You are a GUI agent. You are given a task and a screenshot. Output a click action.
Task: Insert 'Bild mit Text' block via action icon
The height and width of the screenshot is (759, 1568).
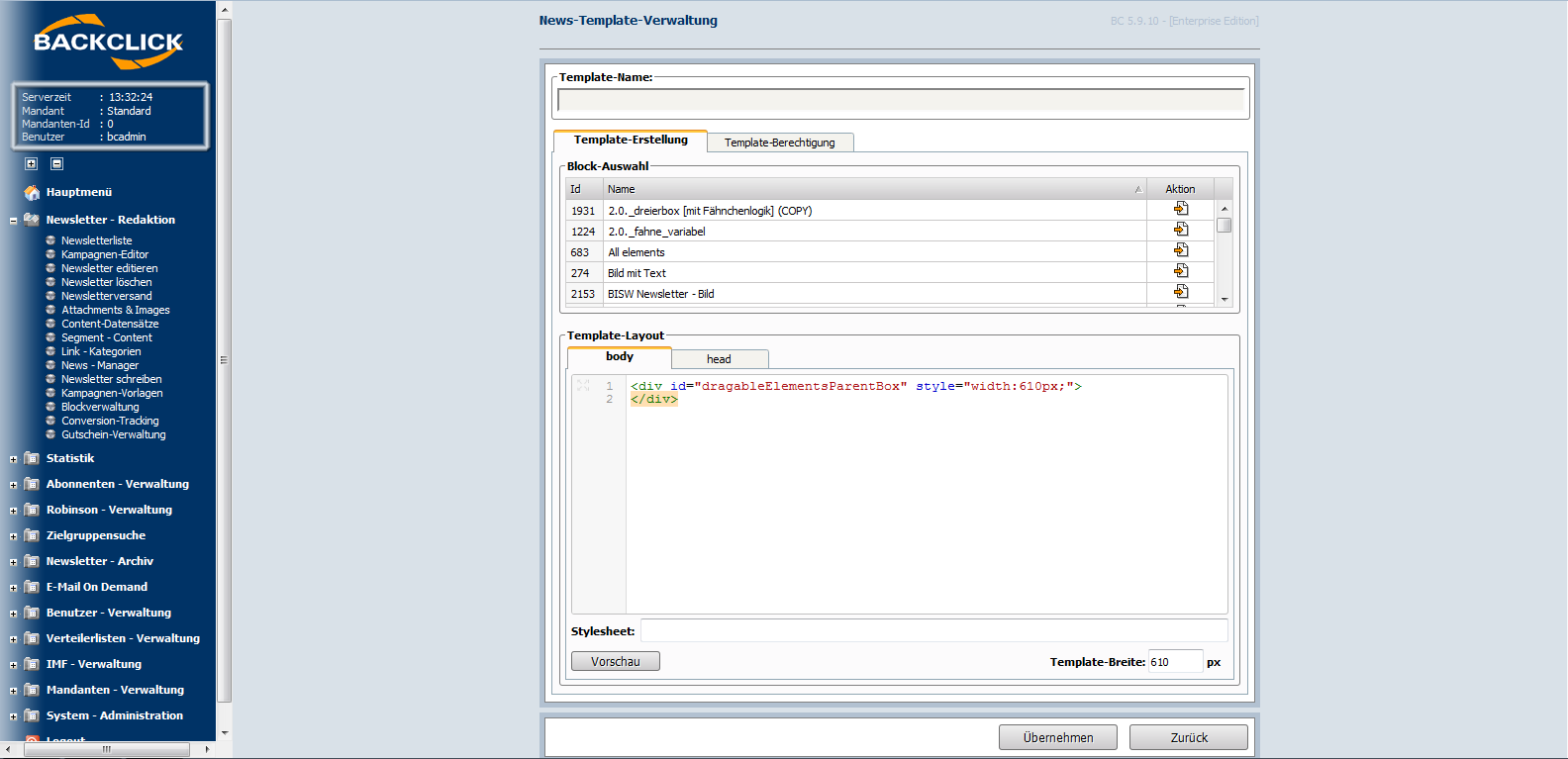(1180, 271)
